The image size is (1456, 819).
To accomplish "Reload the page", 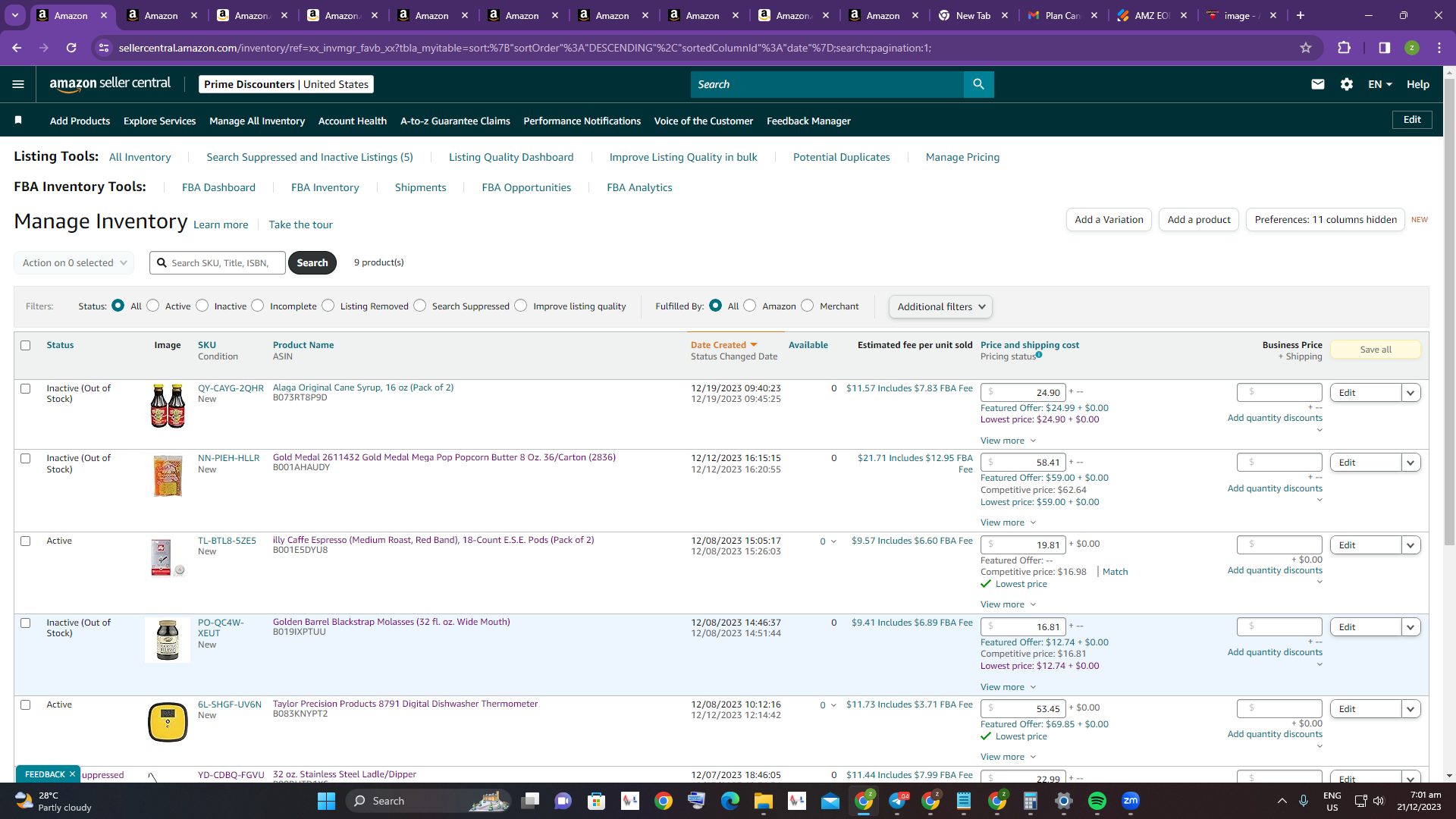I will pos(71,48).
